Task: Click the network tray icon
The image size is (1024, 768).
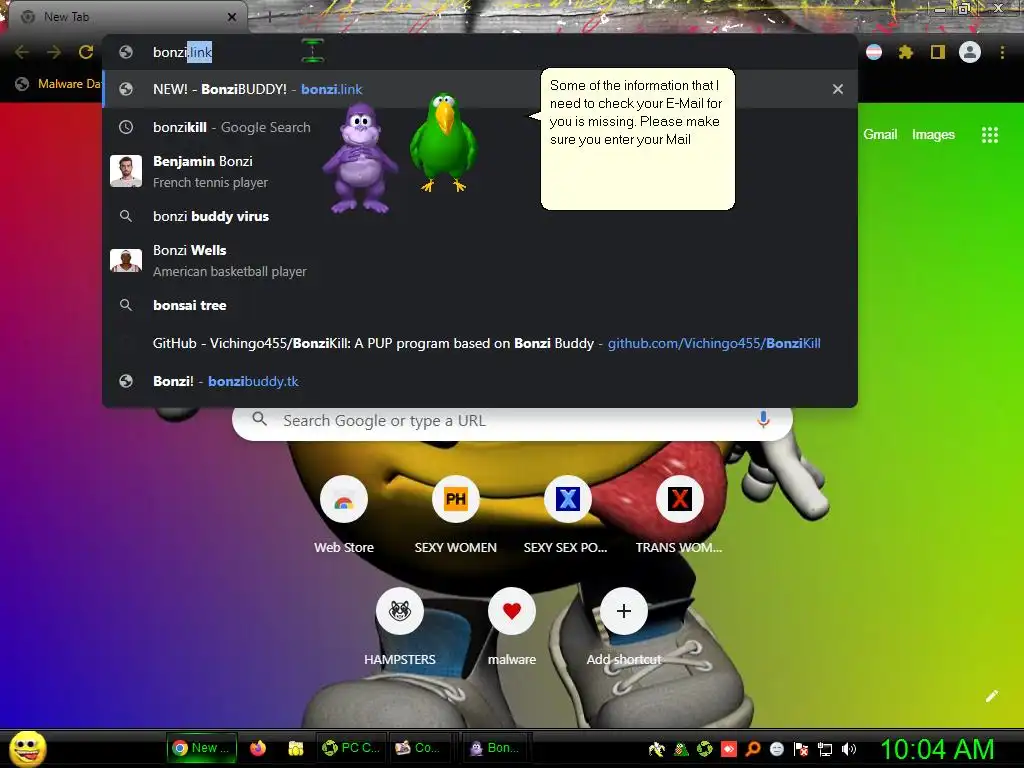Action: point(825,749)
